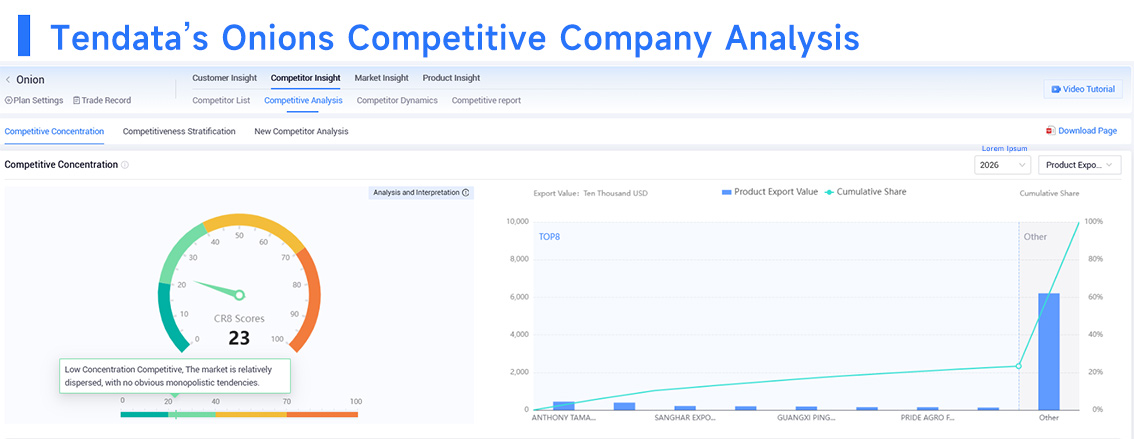Viewport: 1134px width, 439px height.
Task: Switch to Market Insight tab
Action: tap(381, 78)
